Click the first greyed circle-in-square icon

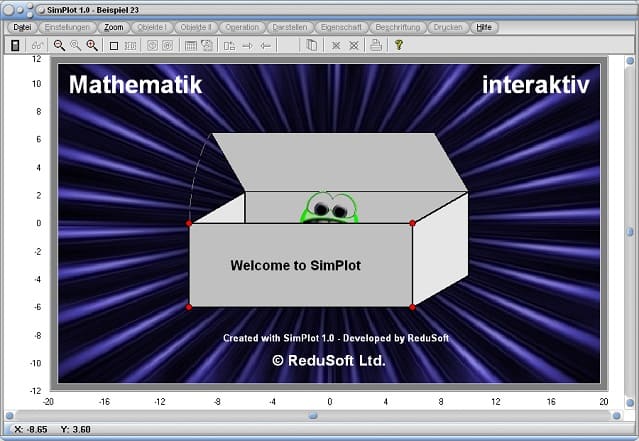(152, 45)
